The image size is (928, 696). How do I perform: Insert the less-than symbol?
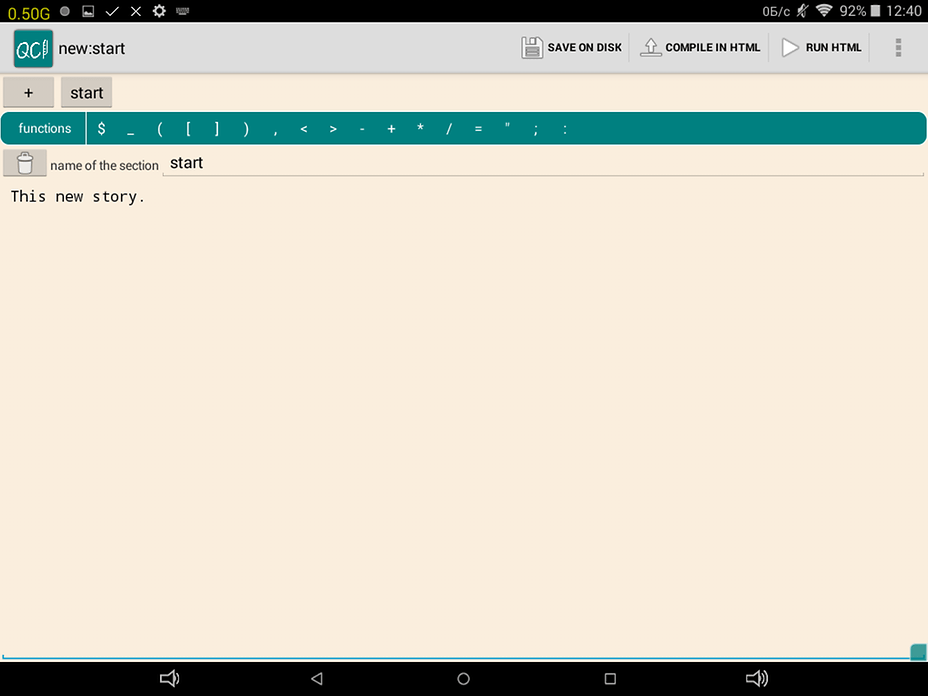pos(304,128)
